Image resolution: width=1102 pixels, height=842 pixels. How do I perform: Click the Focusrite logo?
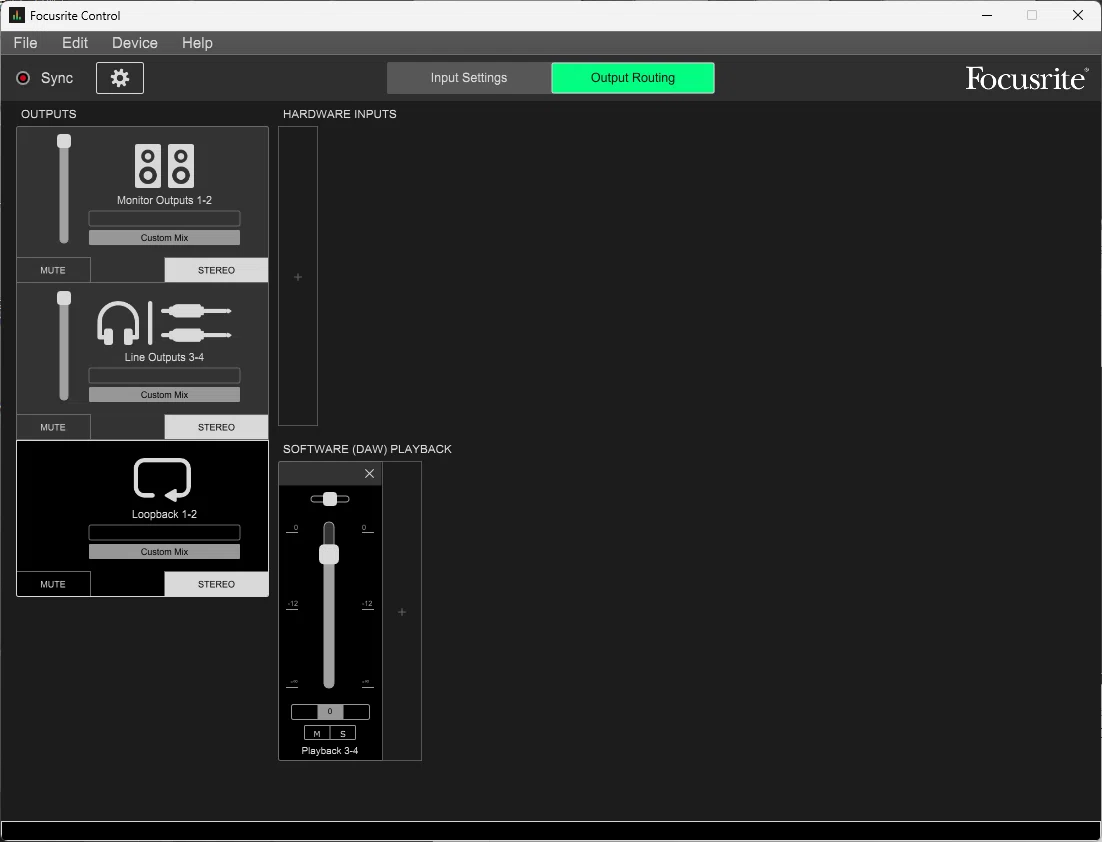[1027, 78]
